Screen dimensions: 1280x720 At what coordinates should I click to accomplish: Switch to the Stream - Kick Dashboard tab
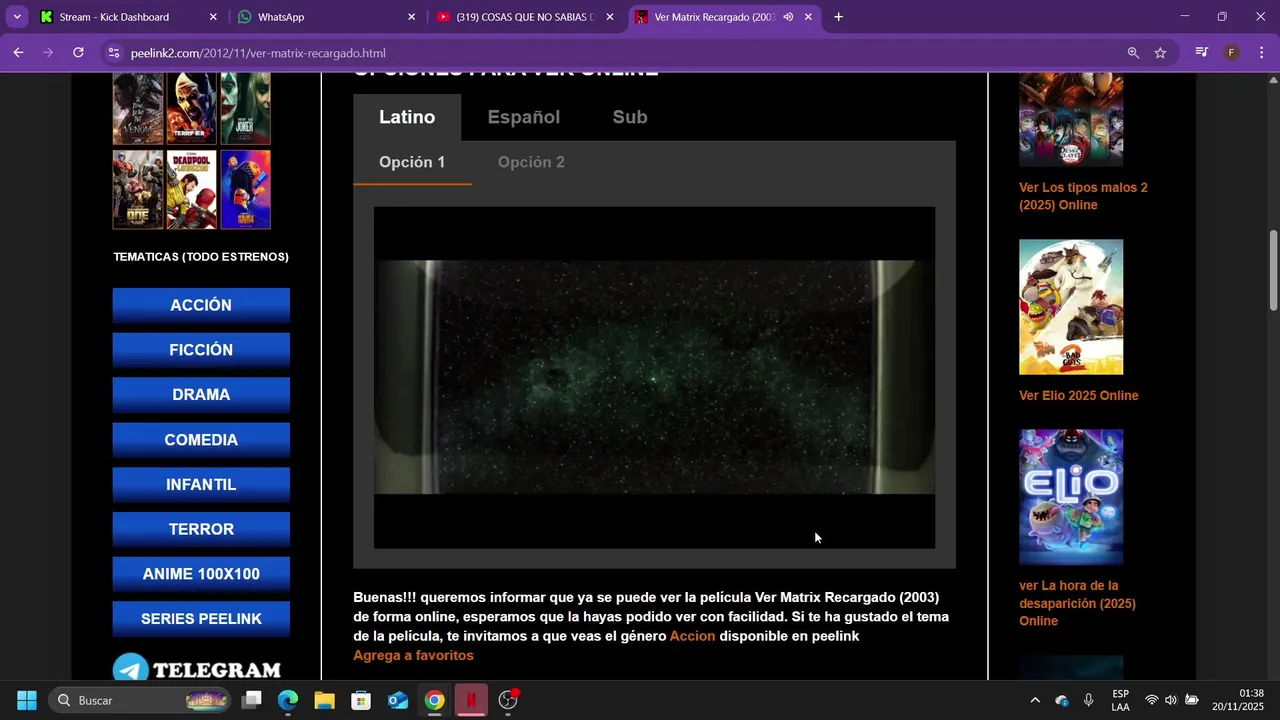(x=129, y=17)
